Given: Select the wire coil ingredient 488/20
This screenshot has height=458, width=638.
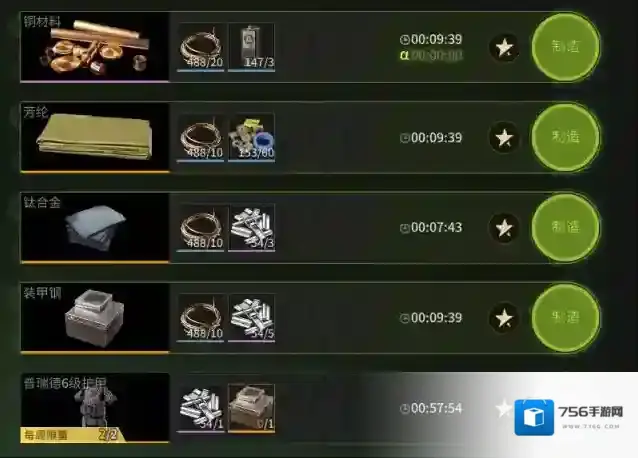Looking at the screenshot, I should click(x=201, y=47).
